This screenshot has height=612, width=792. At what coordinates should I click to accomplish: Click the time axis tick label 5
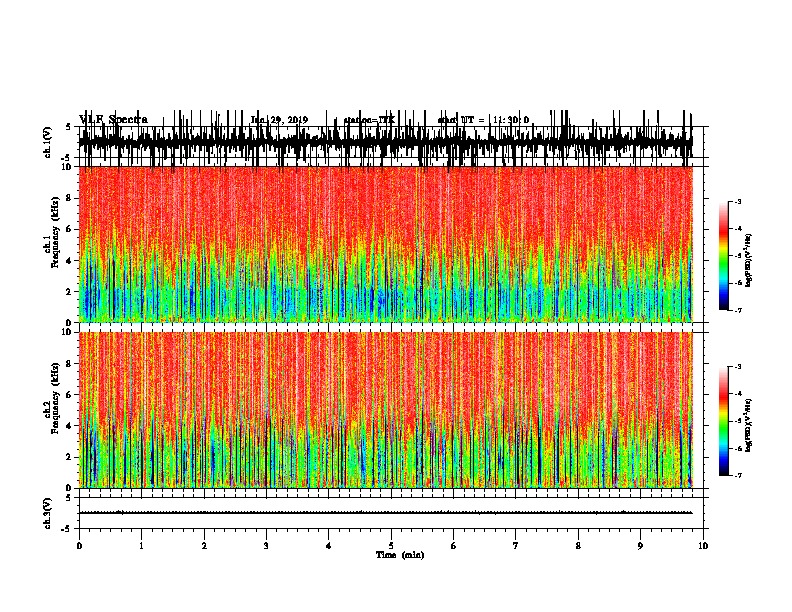391,546
